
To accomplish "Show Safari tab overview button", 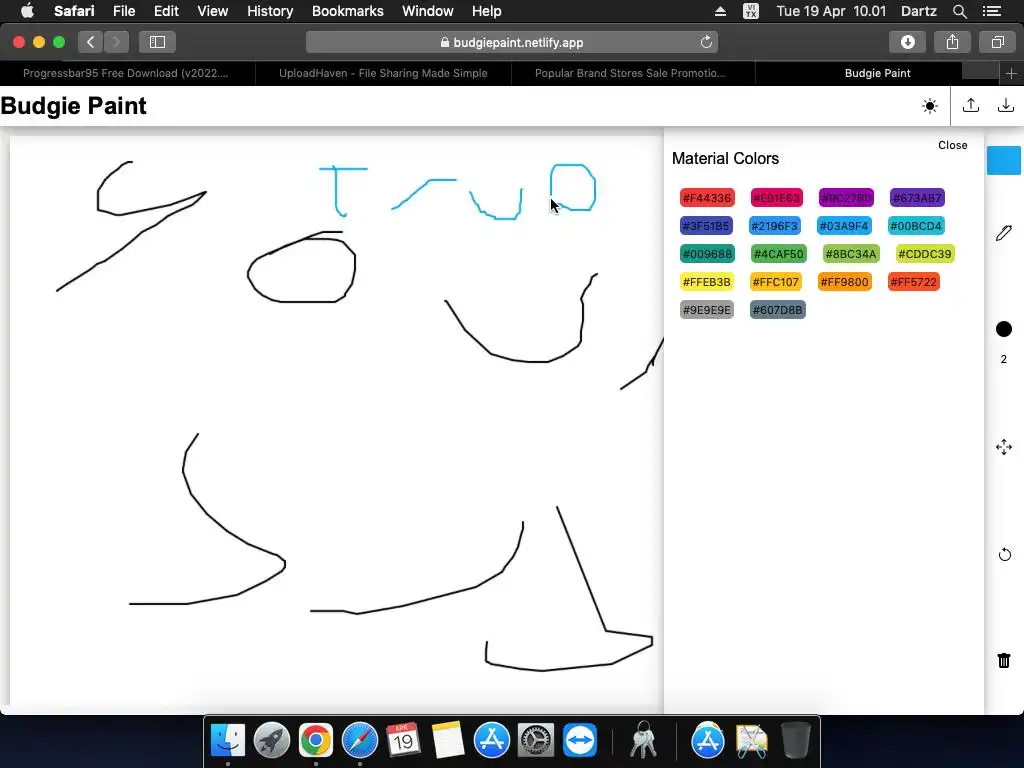I will pyautogui.click(x=997, y=42).
